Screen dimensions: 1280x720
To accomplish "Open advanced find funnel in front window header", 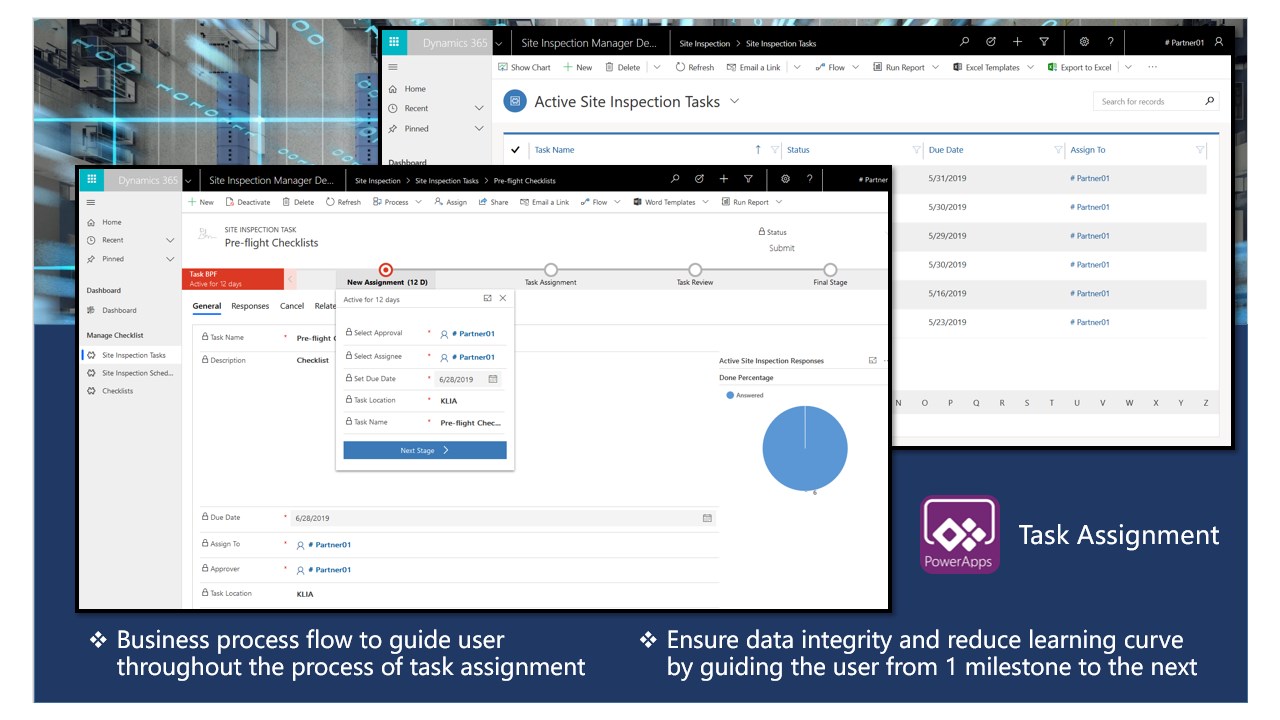I will pyautogui.click(x=748, y=179).
